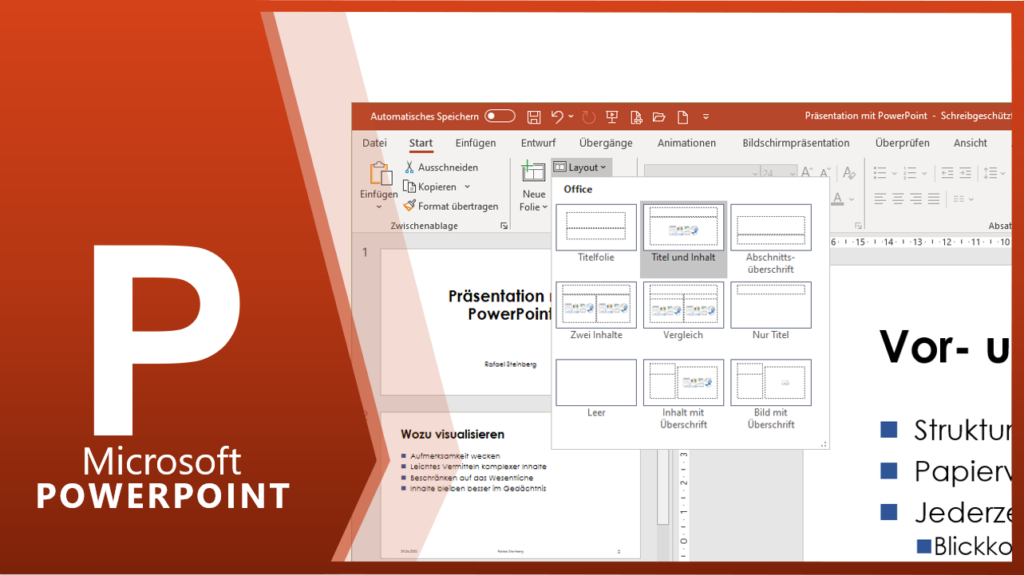The height and width of the screenshot is (575, 1024).
Task: Expand the Kopieren dropdown arrow
Action: click(467, 187)
